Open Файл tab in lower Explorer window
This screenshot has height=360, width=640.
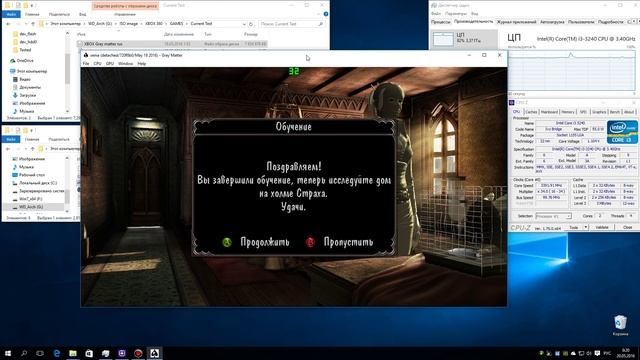[x=11, y=140]
